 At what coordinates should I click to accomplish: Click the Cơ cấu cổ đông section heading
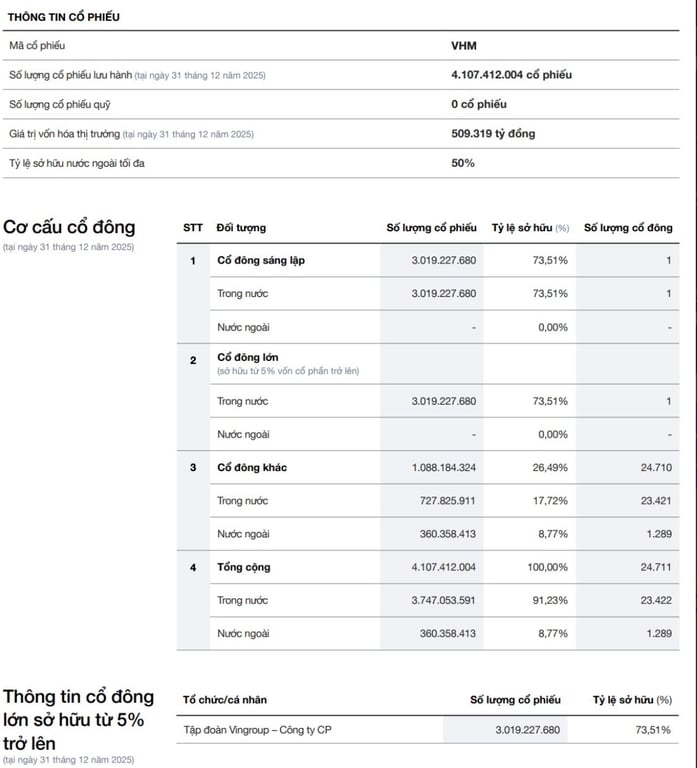pyautogui.click(x=69, y=227)
